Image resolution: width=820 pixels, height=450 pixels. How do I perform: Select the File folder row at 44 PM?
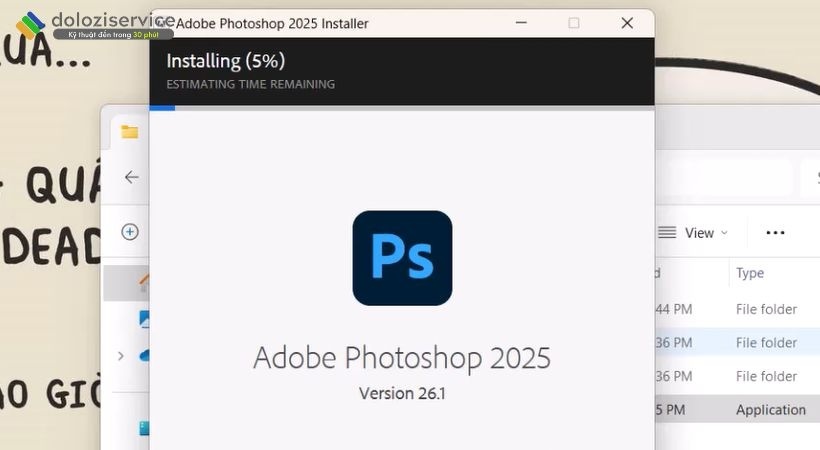(x=737, y=309)
